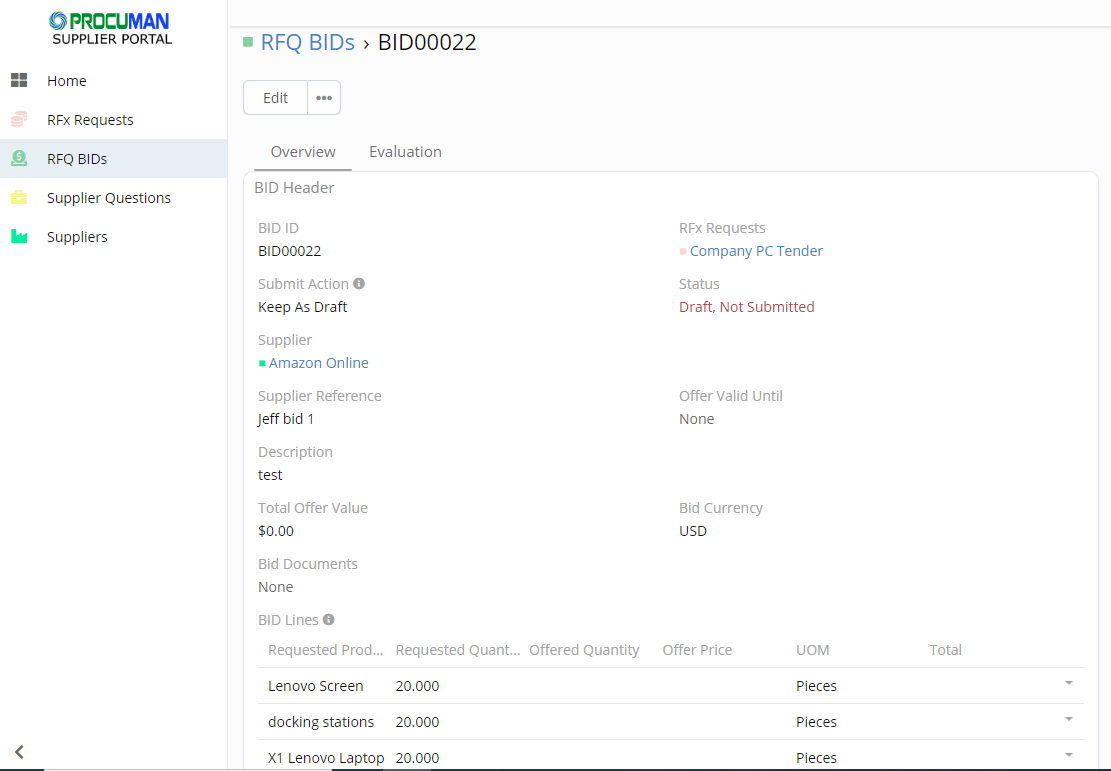Click the USD bid currency value
1111x771 pixels.
point(693,531)
